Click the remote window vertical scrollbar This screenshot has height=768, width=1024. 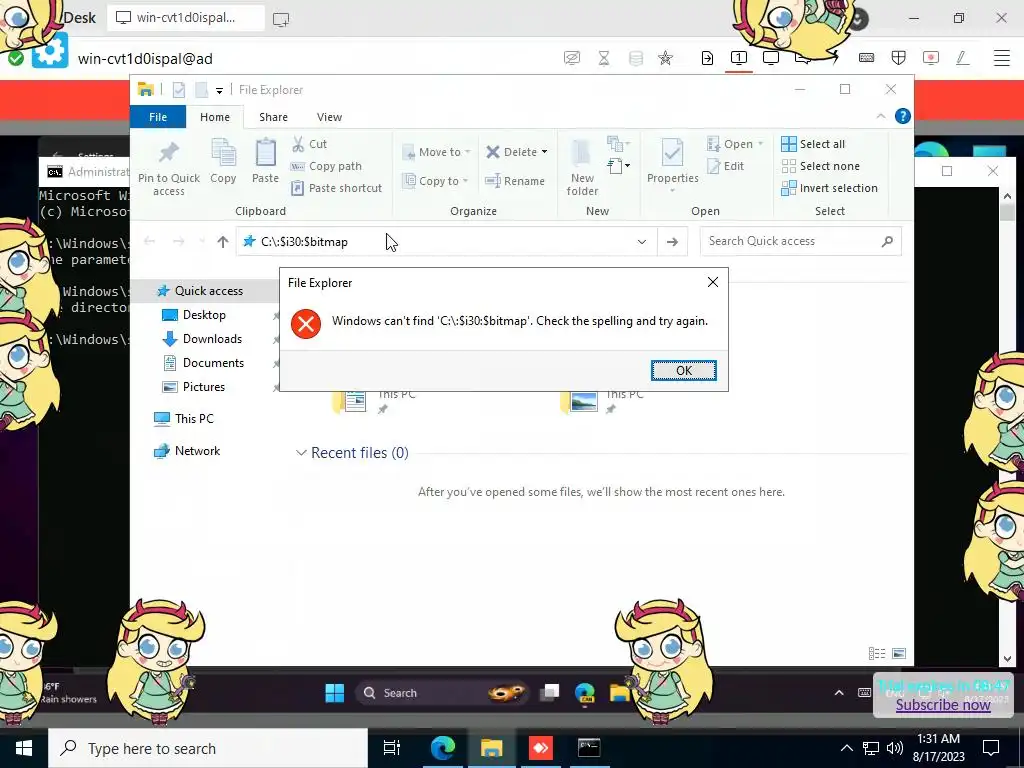tap(1006, 426)
